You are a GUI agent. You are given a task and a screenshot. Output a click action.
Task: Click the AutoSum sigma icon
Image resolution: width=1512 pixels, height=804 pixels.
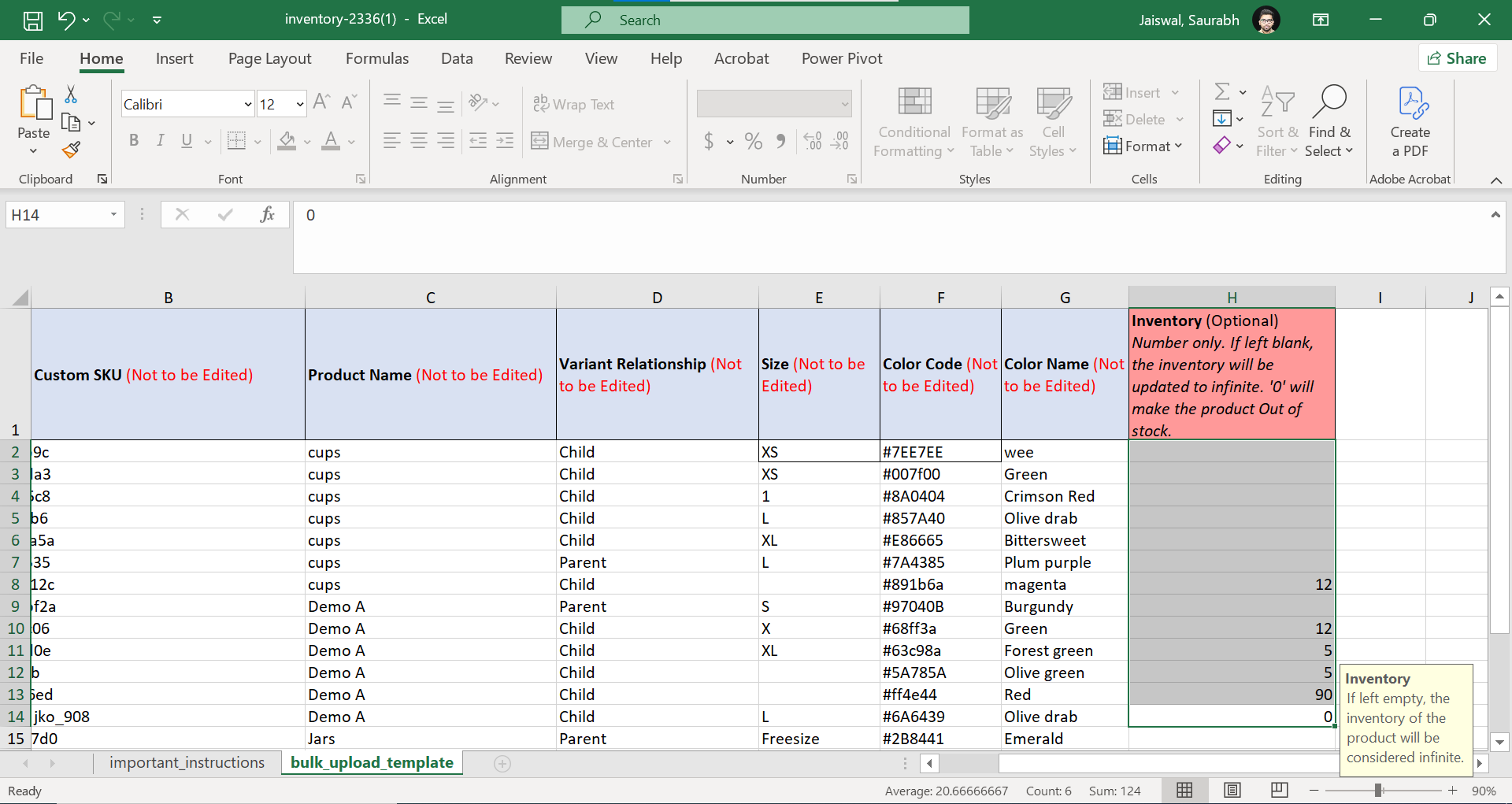[x=1222, y=92]
